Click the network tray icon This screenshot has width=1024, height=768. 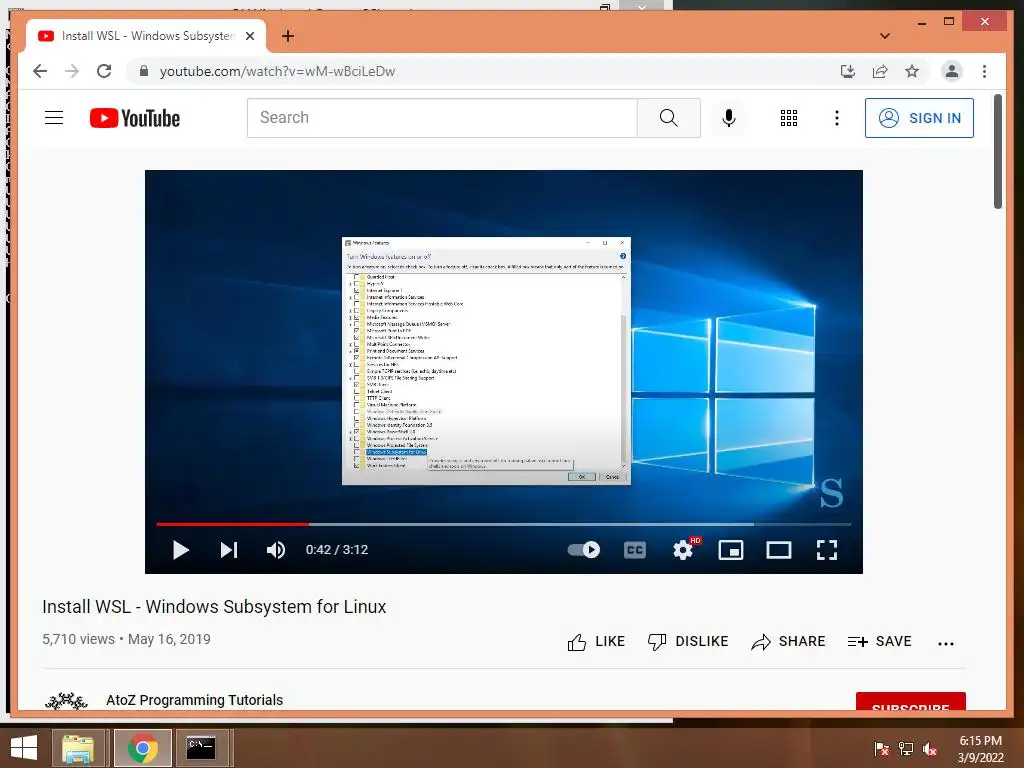[x=906, y=749]
